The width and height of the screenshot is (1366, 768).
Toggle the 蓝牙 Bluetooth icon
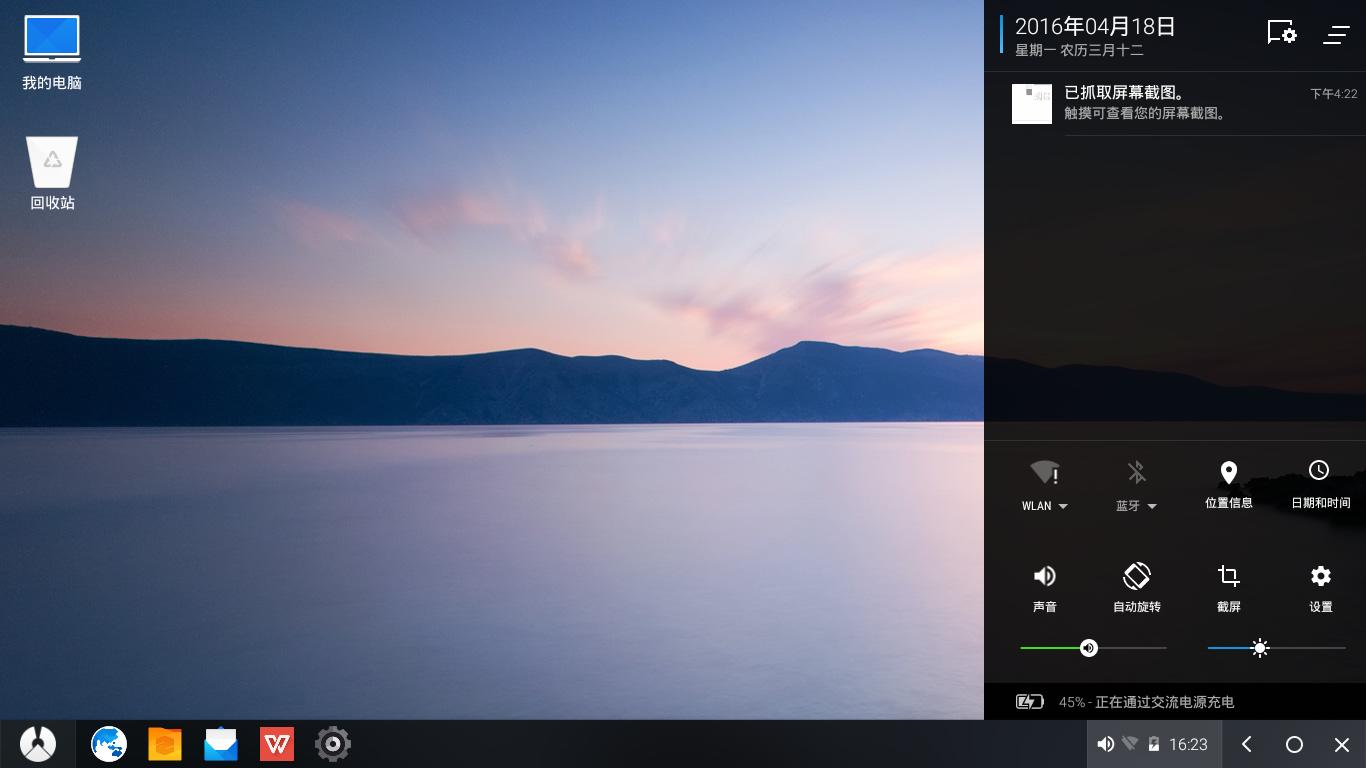tap(1136, 472)
